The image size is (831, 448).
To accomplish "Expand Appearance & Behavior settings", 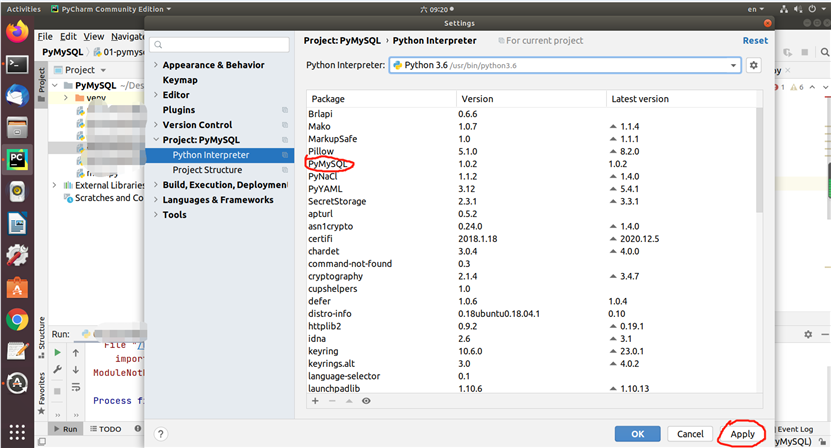I will pyautogui.click(x=155, y=65).
